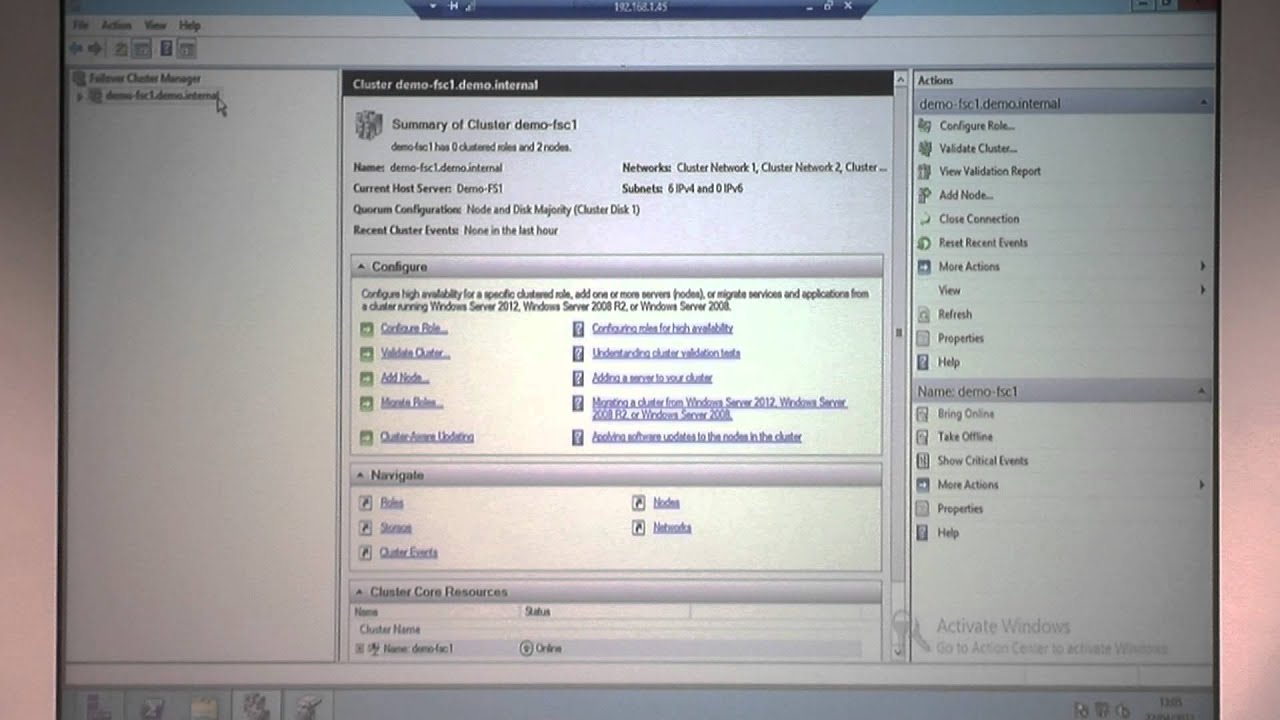Click the Status column header in Cluster Core Resources
Image resolution: width=1280 pixels, height=720 pixels.
click(x=605, y=612)
